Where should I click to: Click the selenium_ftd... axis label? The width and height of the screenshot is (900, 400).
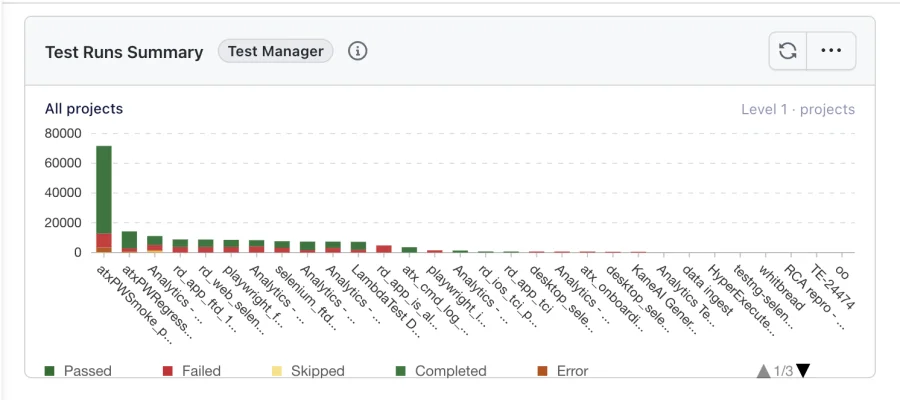(x=307, y=298)
